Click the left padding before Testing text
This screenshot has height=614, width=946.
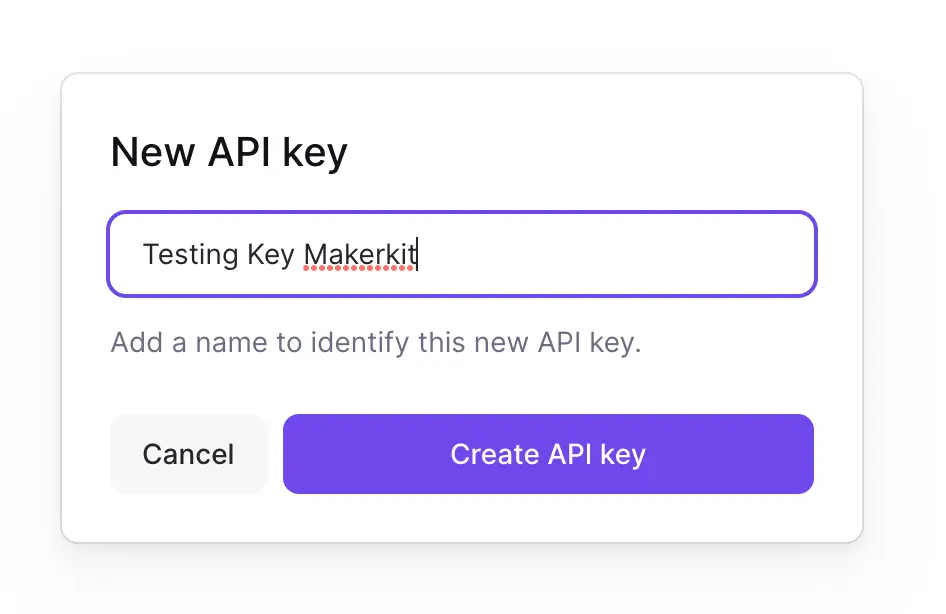pyautogui.click(x=125, y=254)
